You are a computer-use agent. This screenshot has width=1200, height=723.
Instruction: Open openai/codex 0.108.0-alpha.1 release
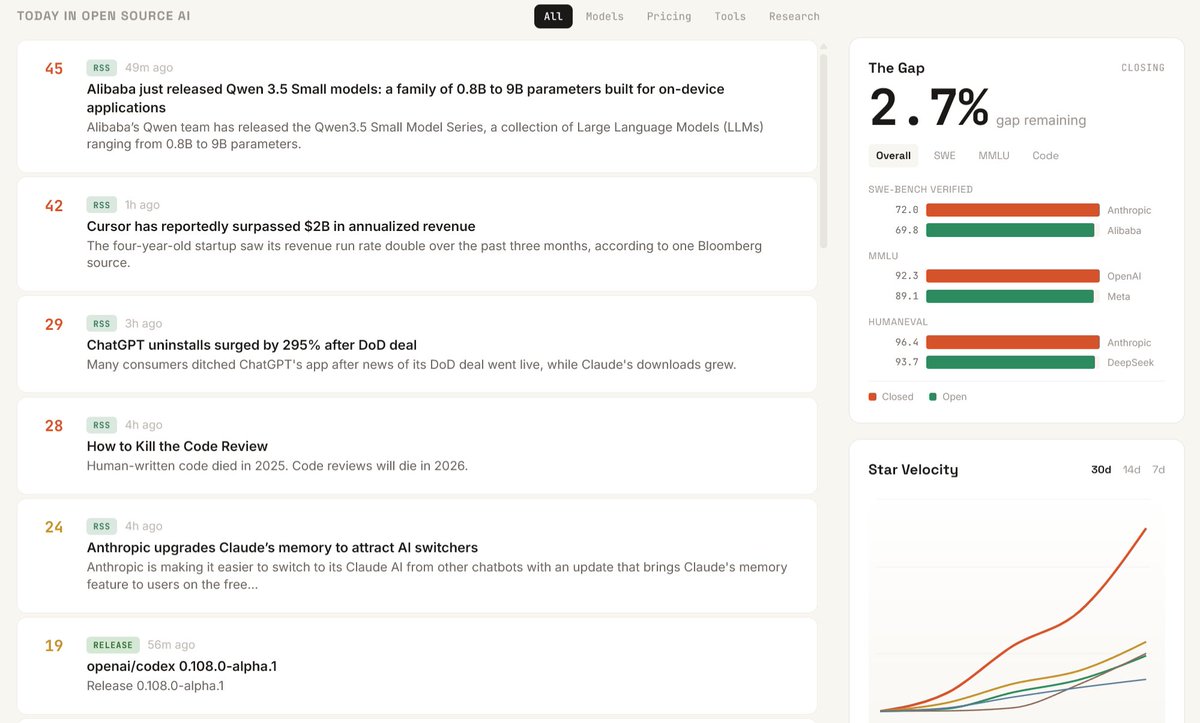pos(182,666)
